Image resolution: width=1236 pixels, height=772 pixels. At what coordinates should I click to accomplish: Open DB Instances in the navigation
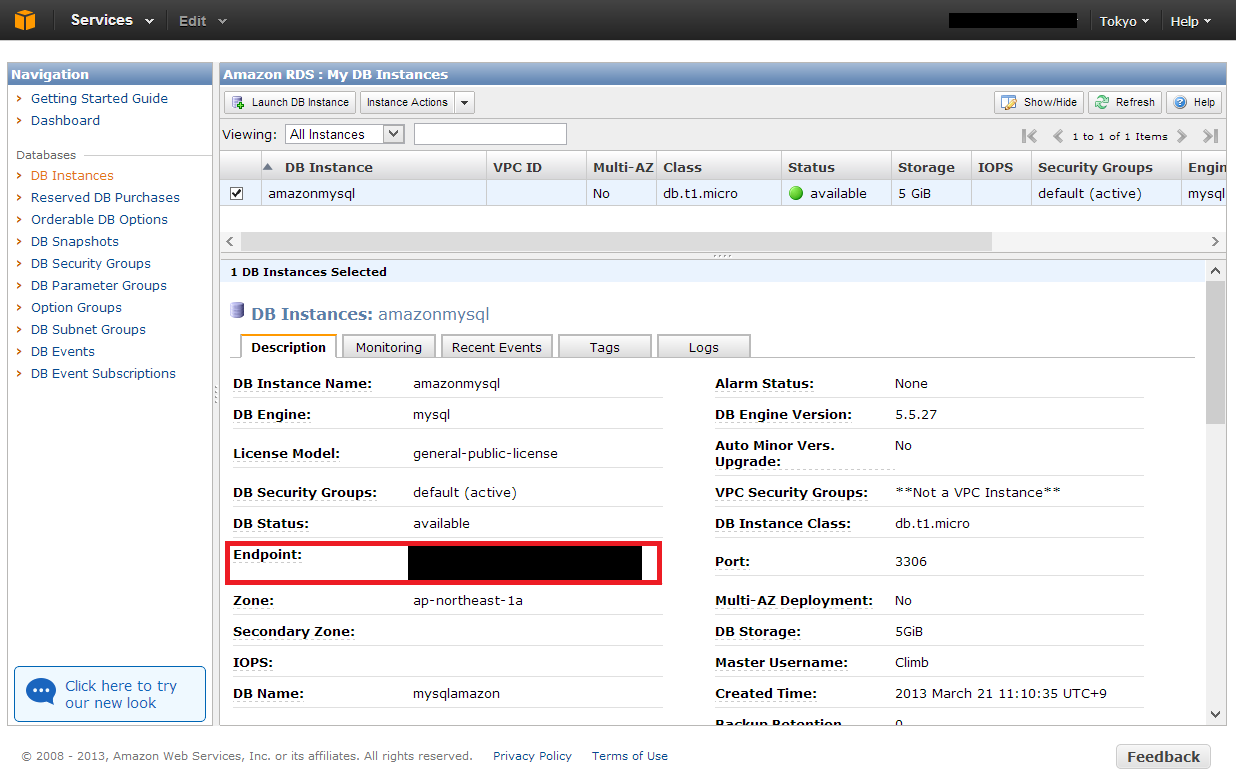pos(72,175)
